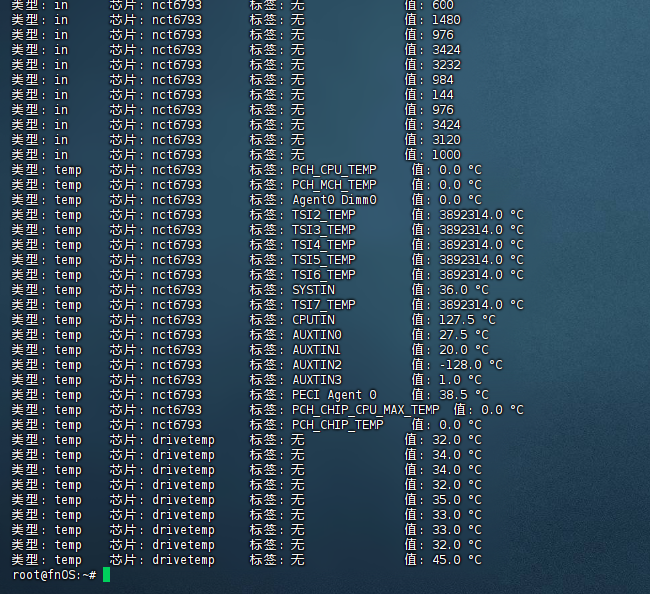Select the TSI6_TEMP label
This screenshot has width=650, height=594.
point(323,275)
